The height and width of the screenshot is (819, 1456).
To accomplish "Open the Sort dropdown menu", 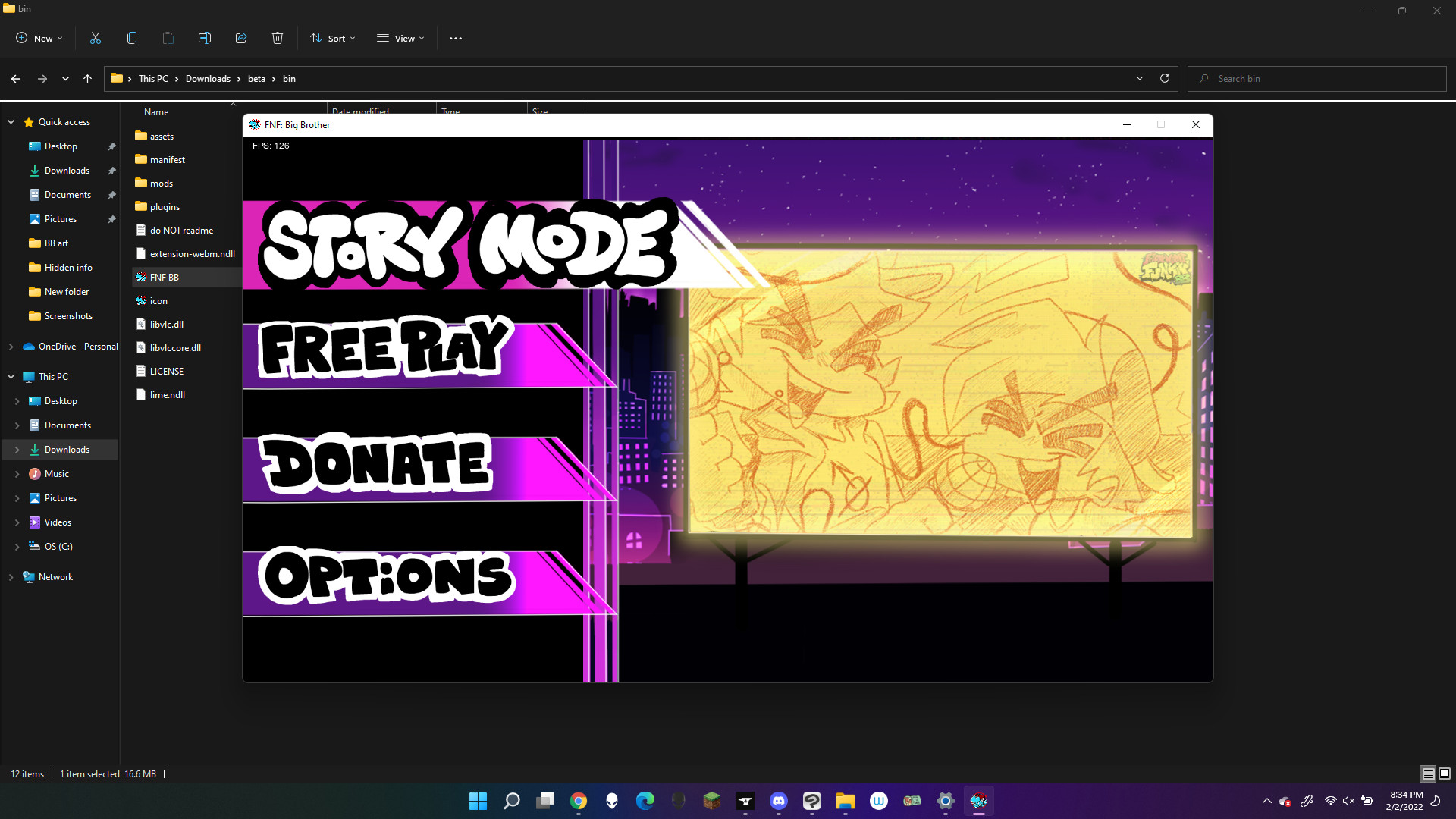I will (332, 38).
